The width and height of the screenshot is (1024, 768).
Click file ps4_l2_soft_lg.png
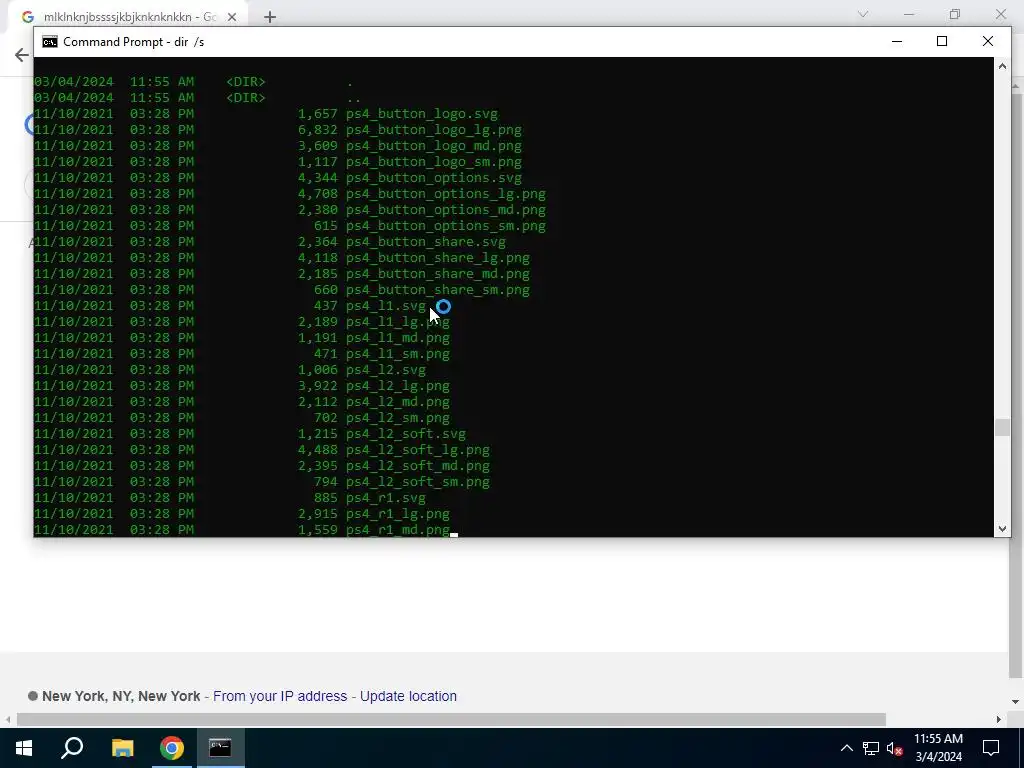[x=418, y=450]
